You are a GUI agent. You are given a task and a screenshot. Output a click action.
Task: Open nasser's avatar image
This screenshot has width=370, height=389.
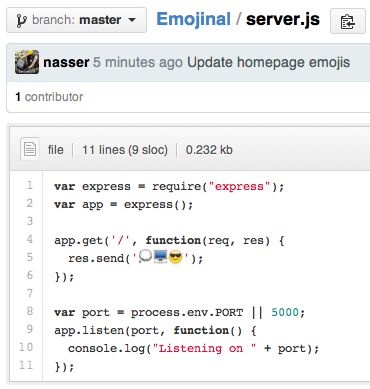[x=27, y=62]
